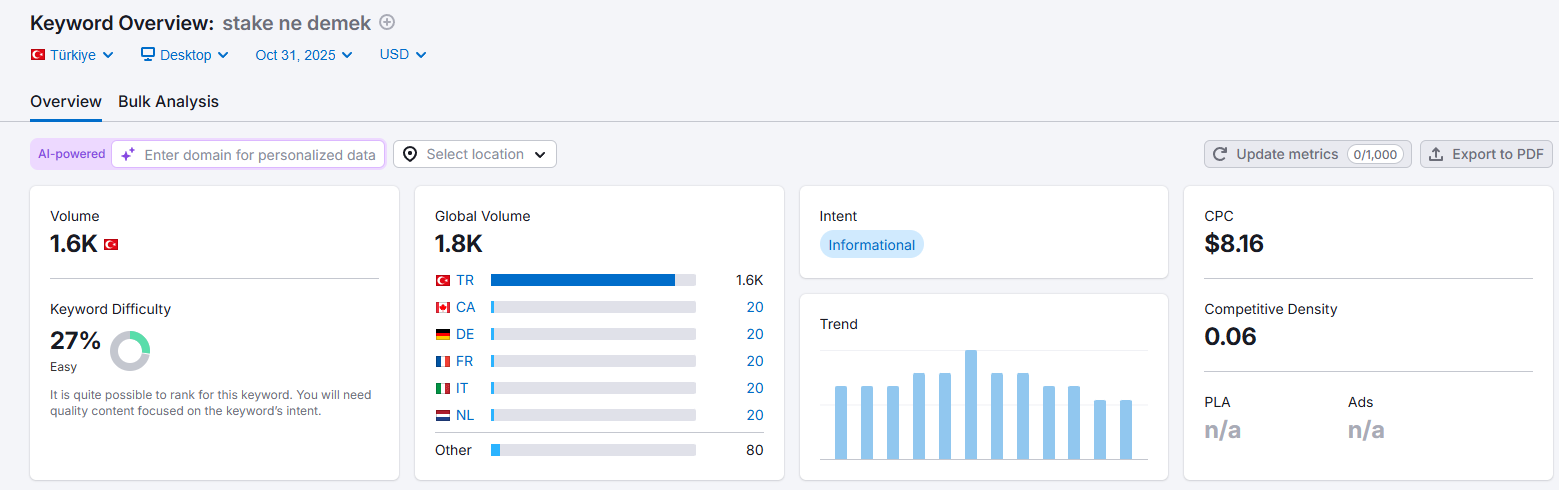Click the Update metrics button
Viewport: 1559px width, 490px height.
pos(1307,154)
